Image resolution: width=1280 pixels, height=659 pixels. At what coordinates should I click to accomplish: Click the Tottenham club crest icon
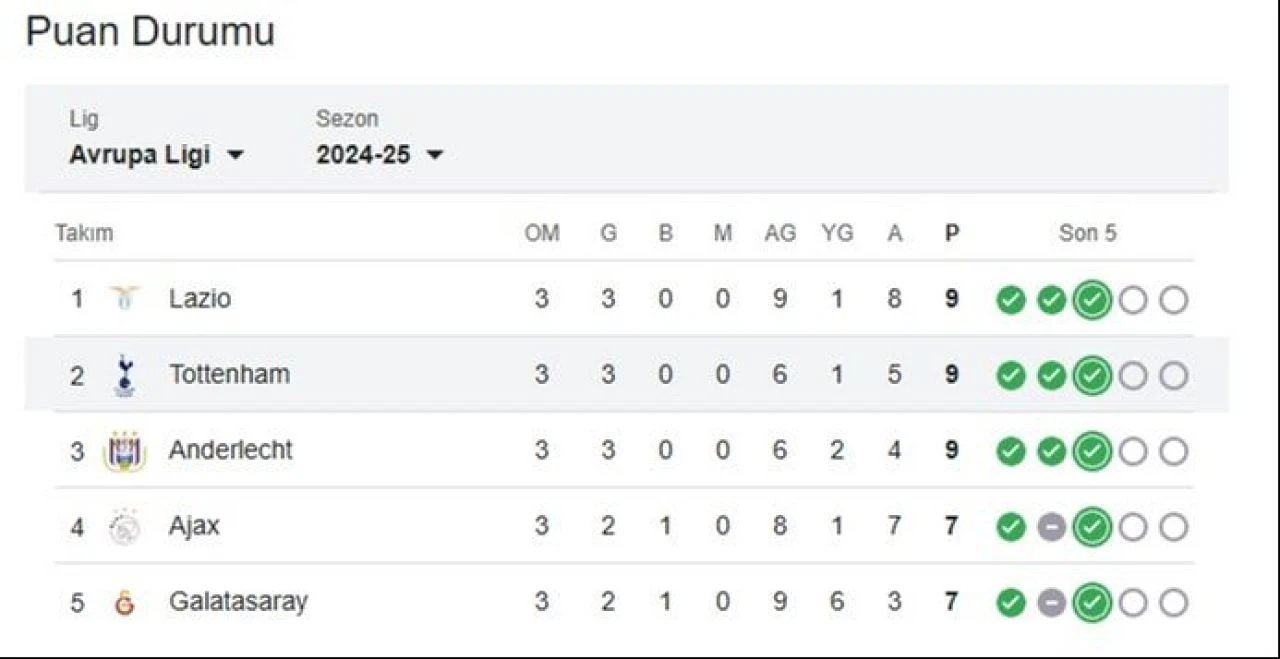tap(125, 374)
